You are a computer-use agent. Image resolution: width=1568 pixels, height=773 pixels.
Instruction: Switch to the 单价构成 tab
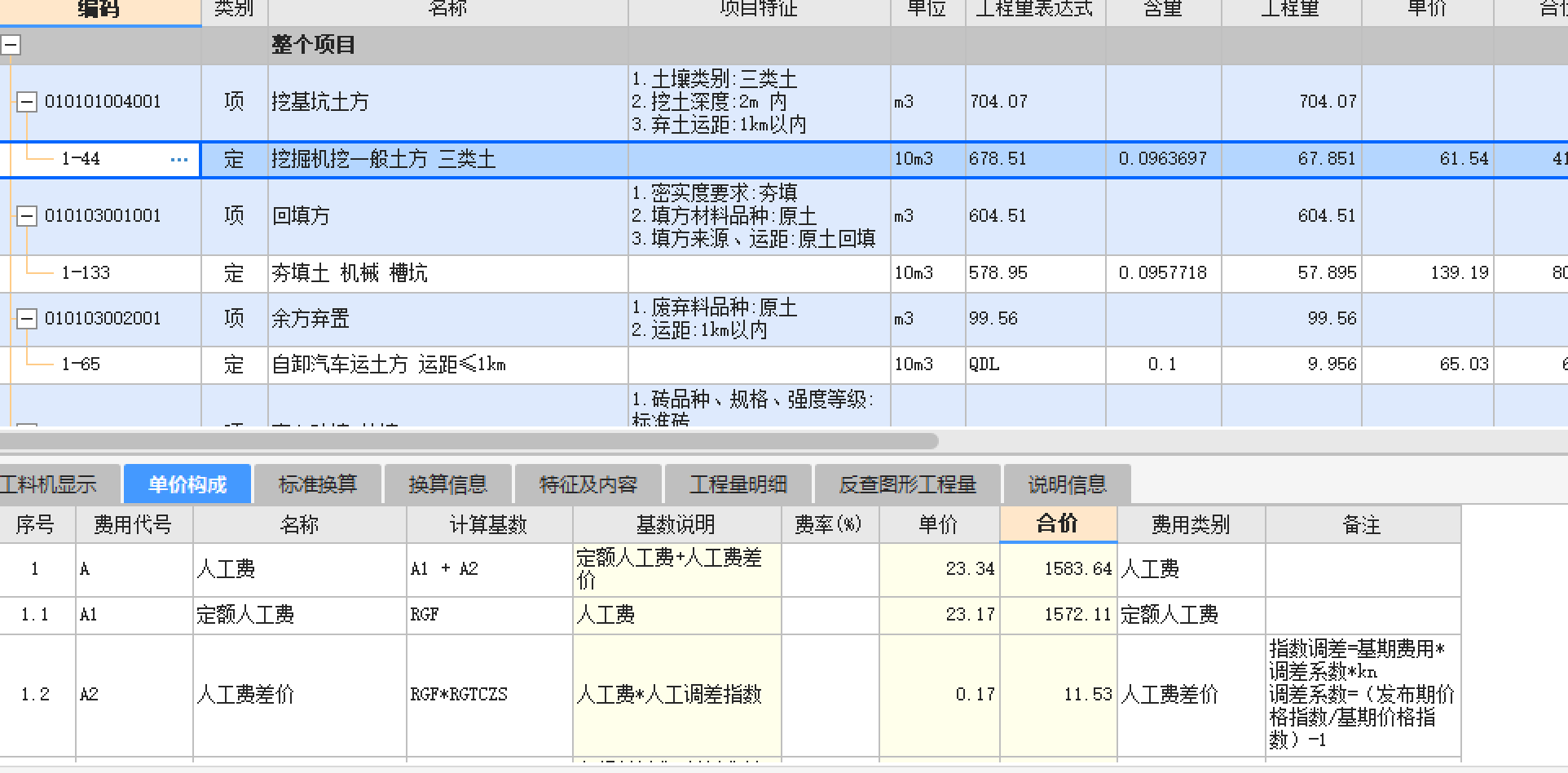pos(187,484)
